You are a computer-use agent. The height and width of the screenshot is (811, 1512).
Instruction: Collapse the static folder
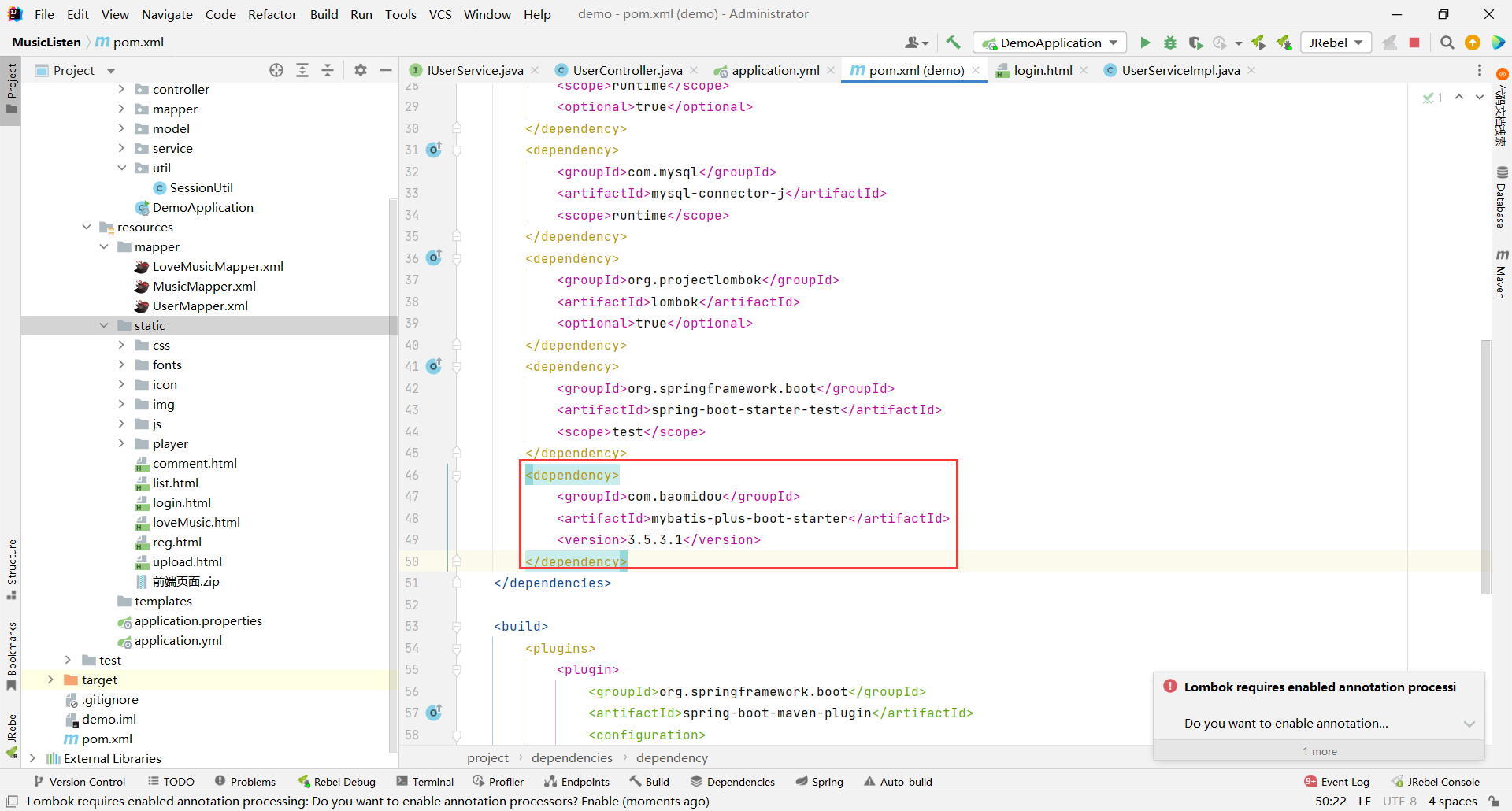point(104,325)
